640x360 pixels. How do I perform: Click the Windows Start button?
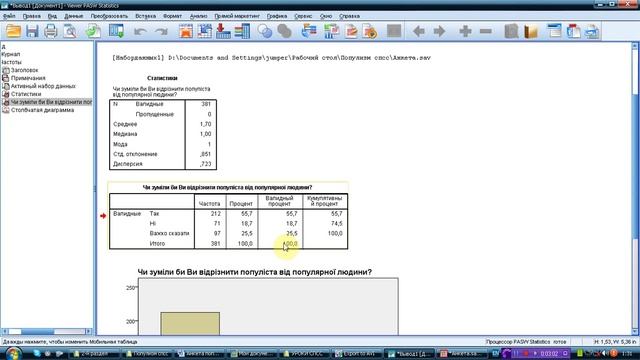13,353
